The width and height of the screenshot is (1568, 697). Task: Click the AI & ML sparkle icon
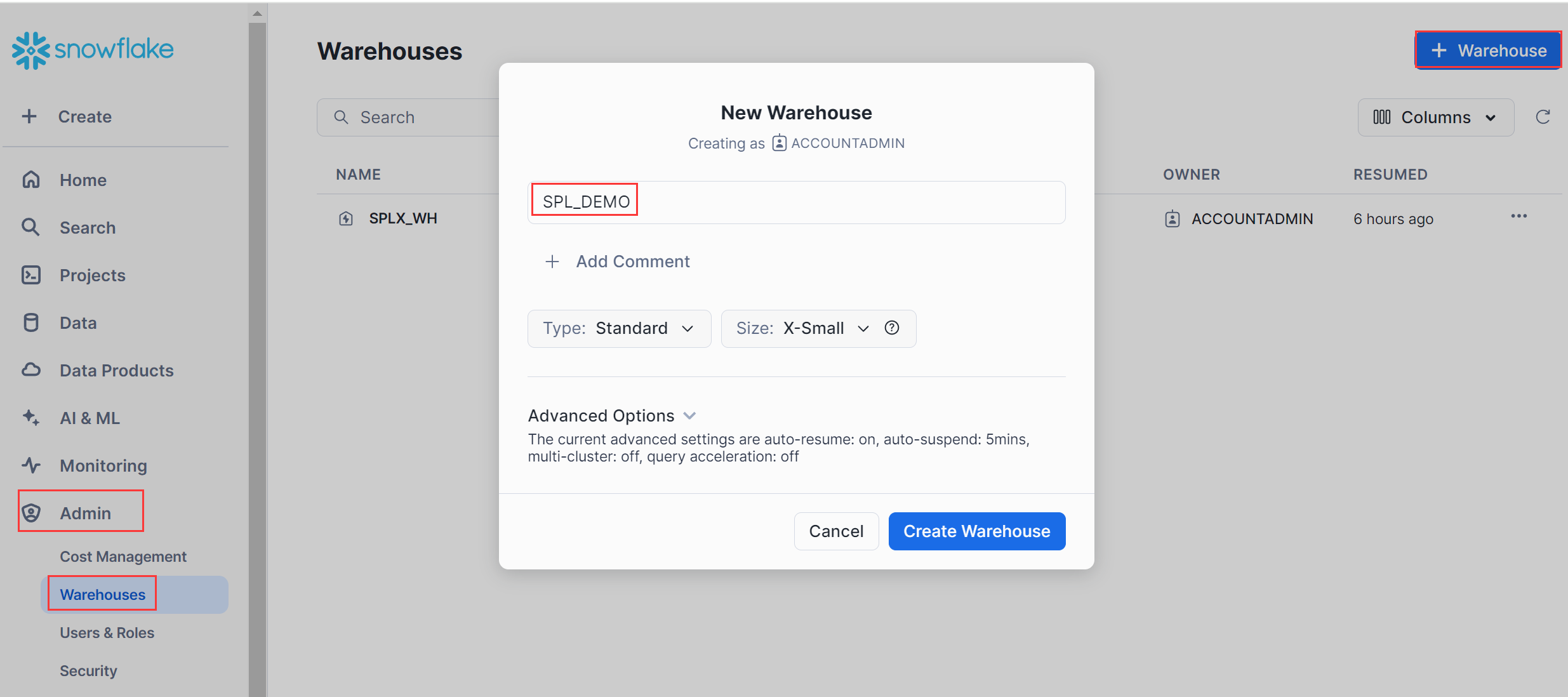click(x=31, y=418)
